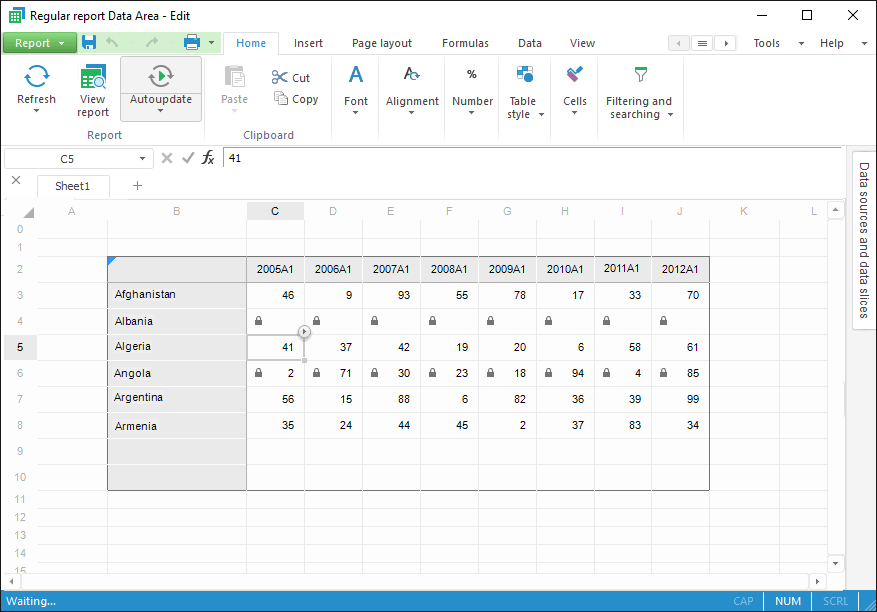Screen dimensions: 877x612
Task: Expand the Font options
Action: [356, 90]
